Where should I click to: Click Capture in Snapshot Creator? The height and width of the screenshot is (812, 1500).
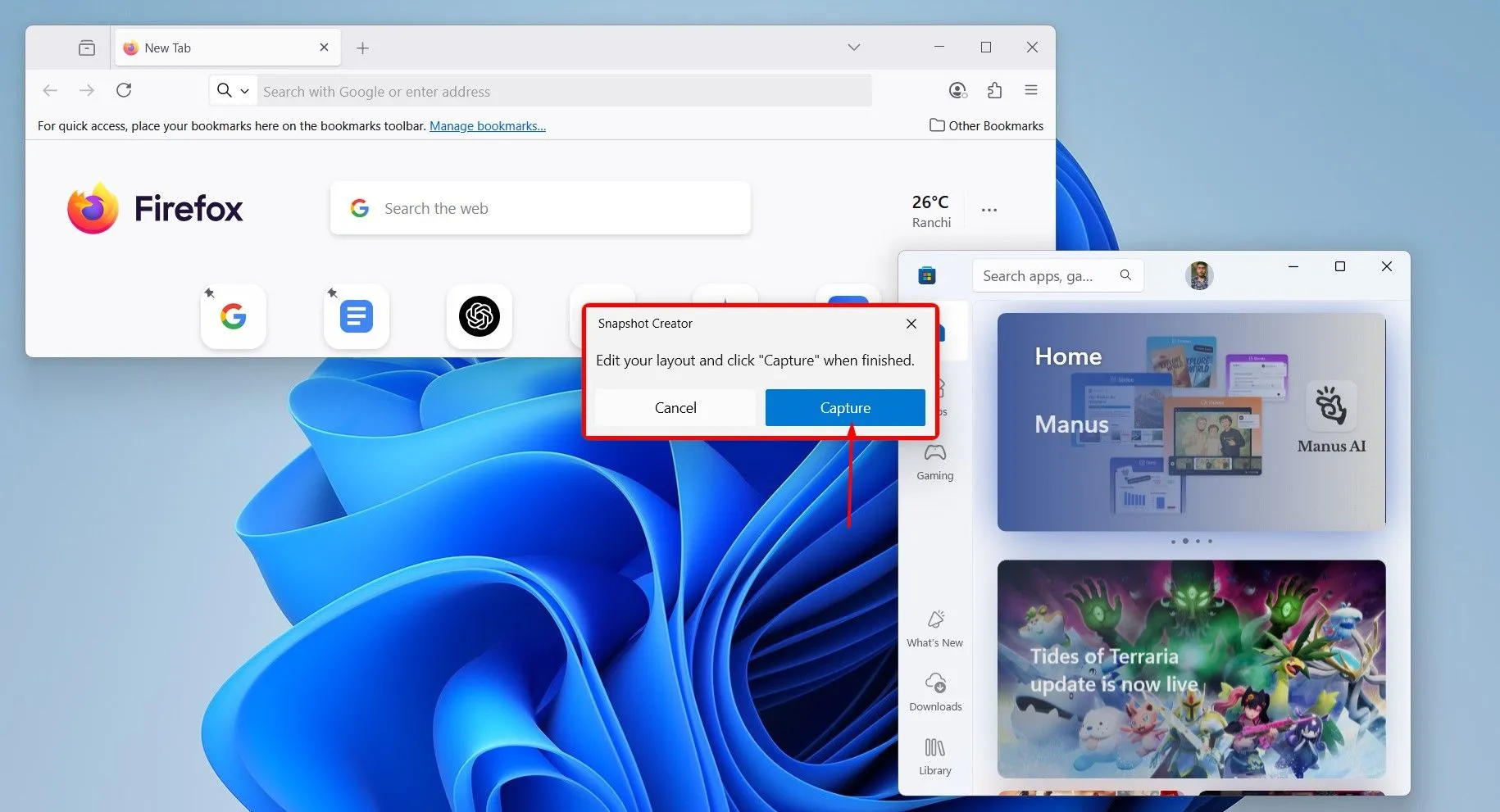(845, 407)
